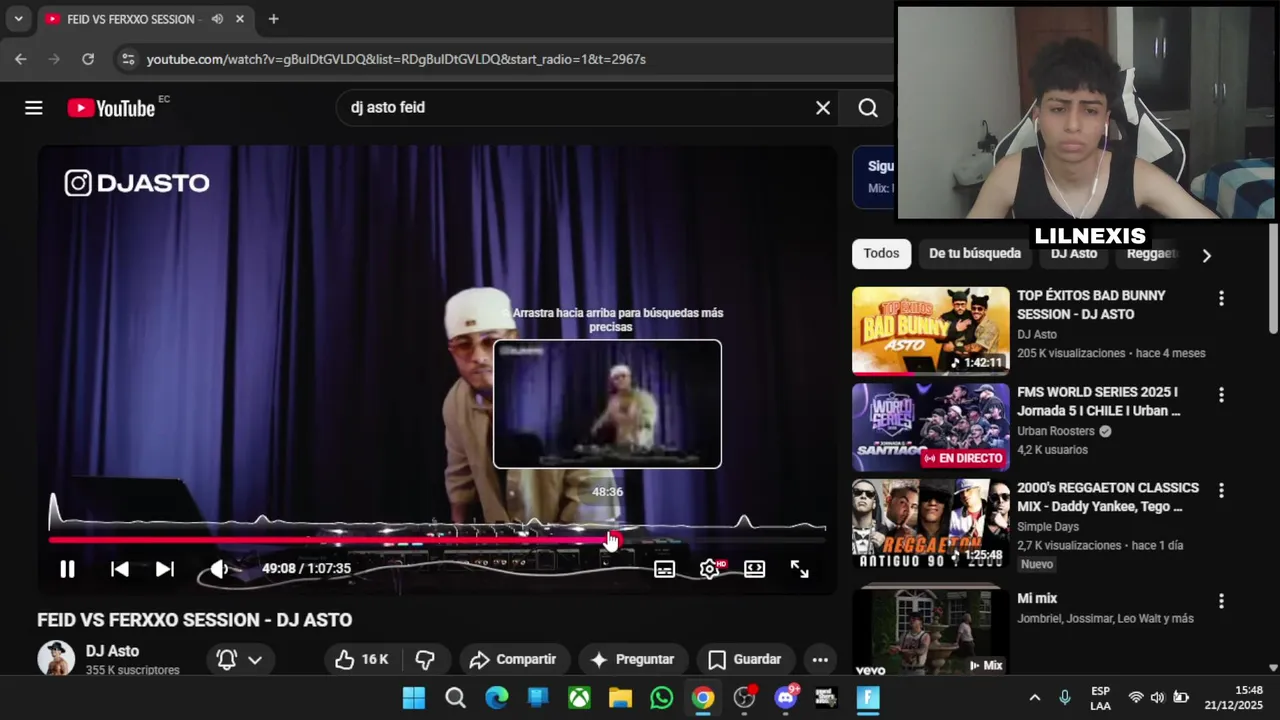The height and width of the screenshot is (720, 1280).
Task: Enter full screen mode
Action: point(799,569)
